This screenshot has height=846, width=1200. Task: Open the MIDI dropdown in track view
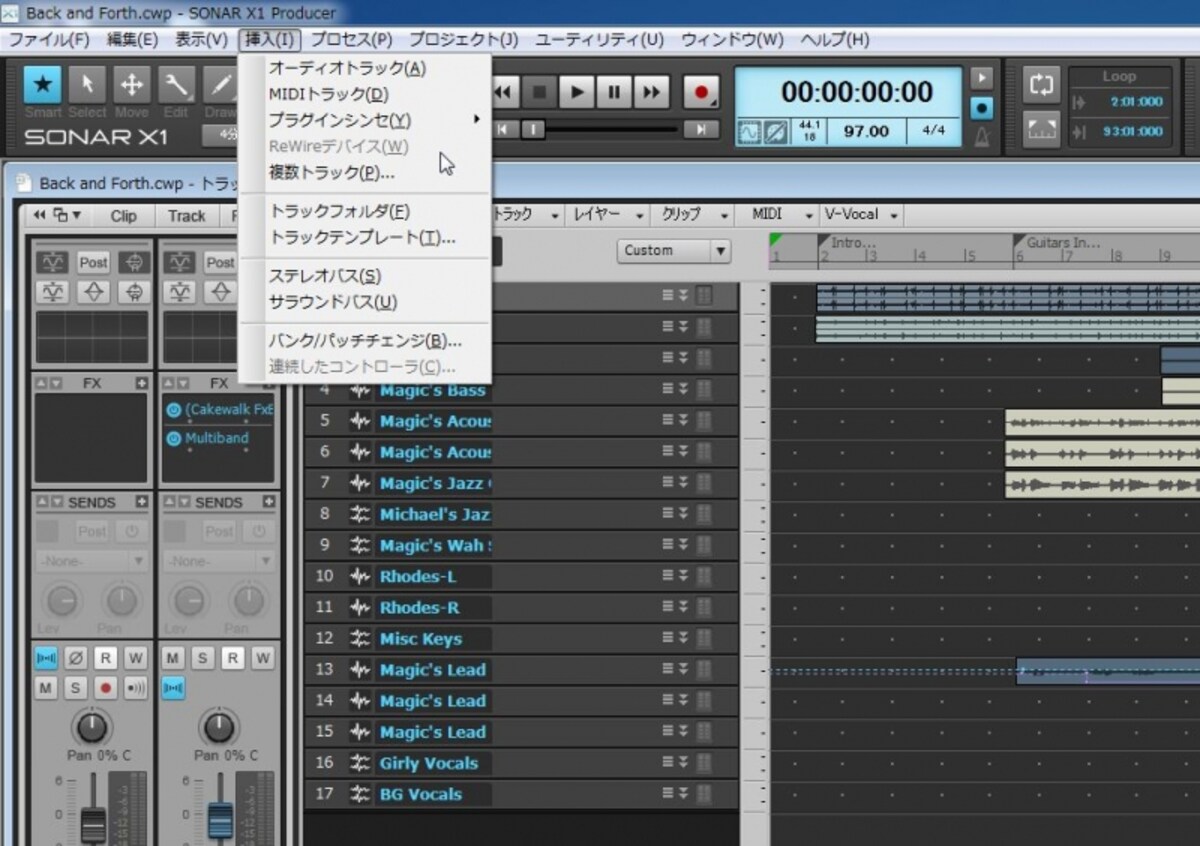779,215
